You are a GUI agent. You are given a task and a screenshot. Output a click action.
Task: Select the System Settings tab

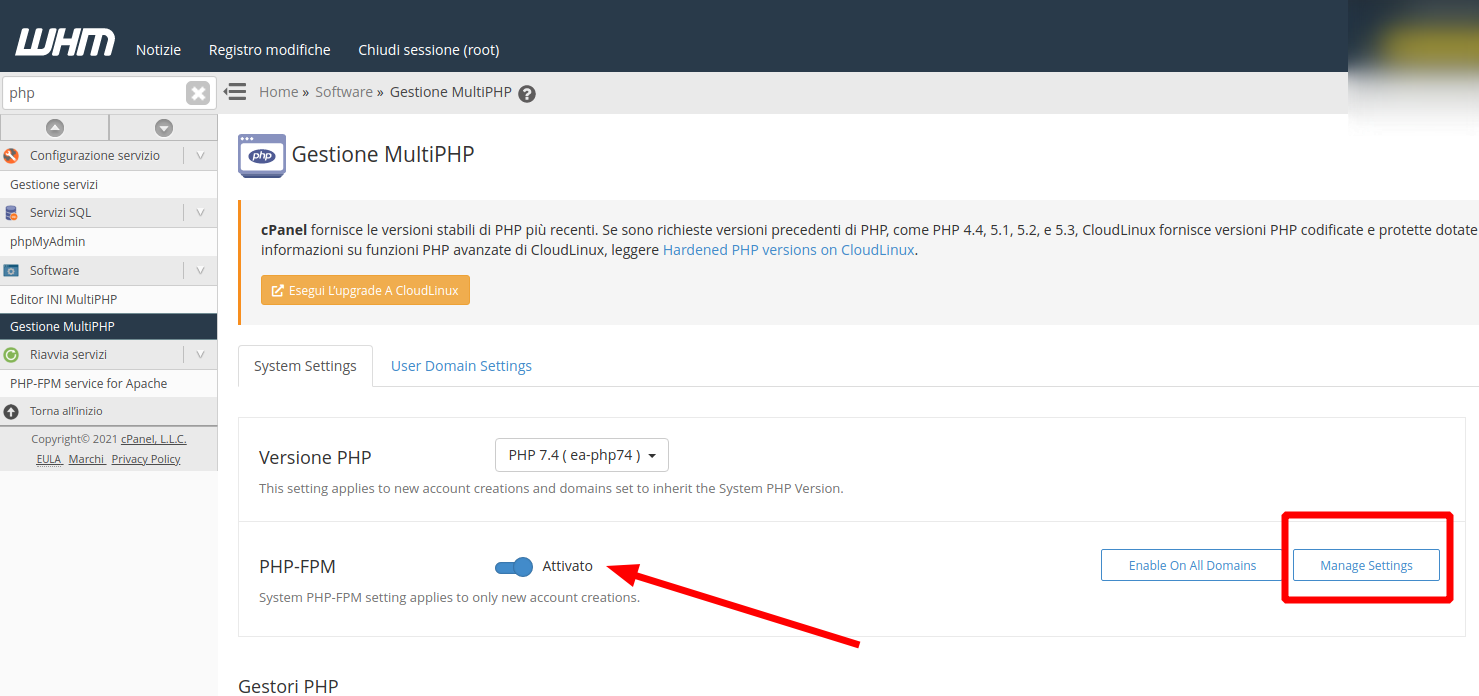point(305,366)
